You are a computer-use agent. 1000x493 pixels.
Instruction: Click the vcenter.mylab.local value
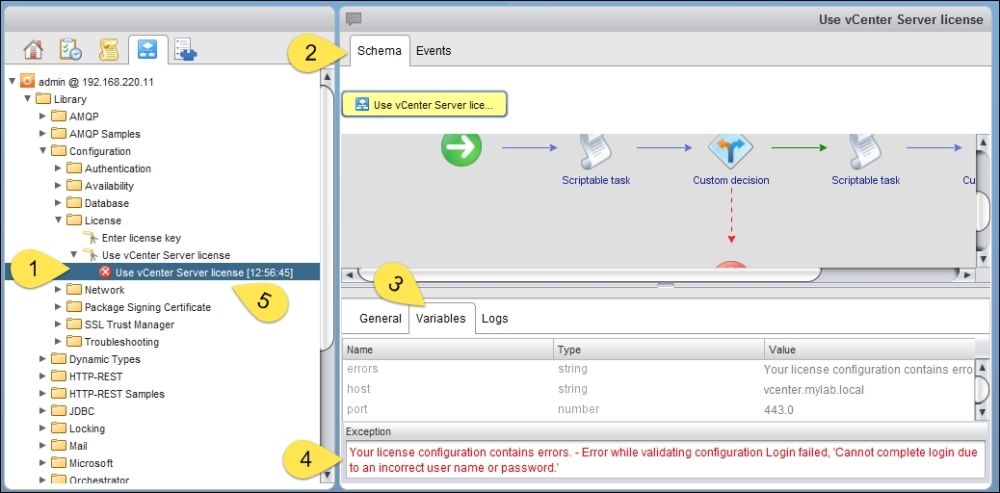813,389
